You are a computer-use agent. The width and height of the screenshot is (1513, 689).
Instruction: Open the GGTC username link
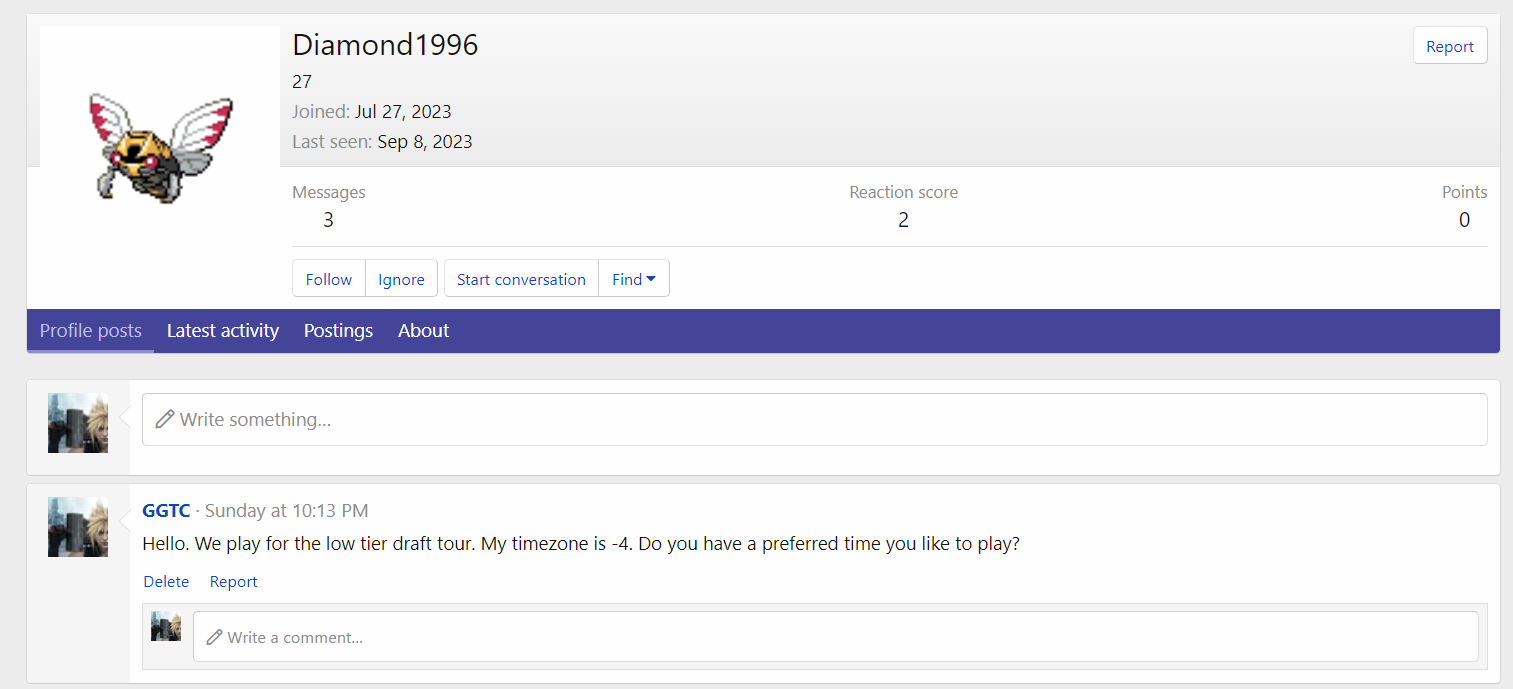point(166,511)
